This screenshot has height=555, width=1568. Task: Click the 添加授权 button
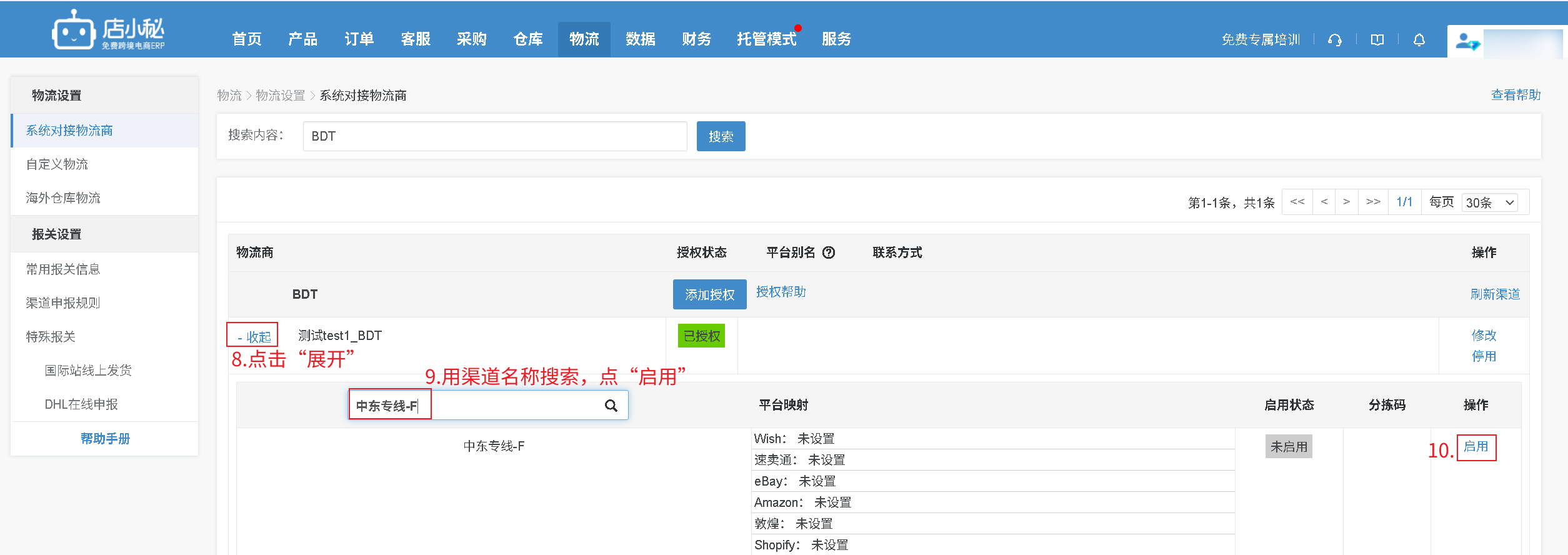point(709,294)
